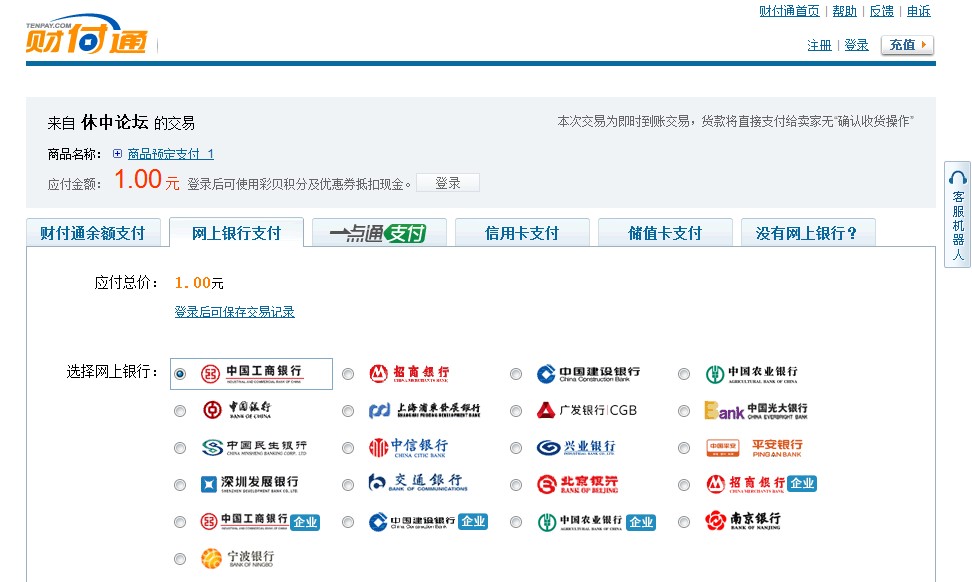The width and height of the screenshot is (972, 582).
Task: Expand the 商品名称 plus icon
Action: pyautogui.click(x=117, y=153)
